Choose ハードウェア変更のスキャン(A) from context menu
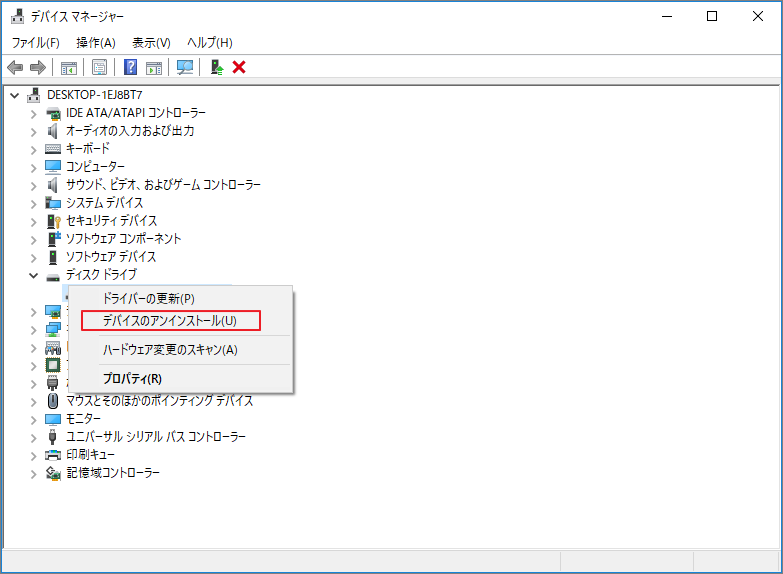783x574 pixels. point(170,350)
